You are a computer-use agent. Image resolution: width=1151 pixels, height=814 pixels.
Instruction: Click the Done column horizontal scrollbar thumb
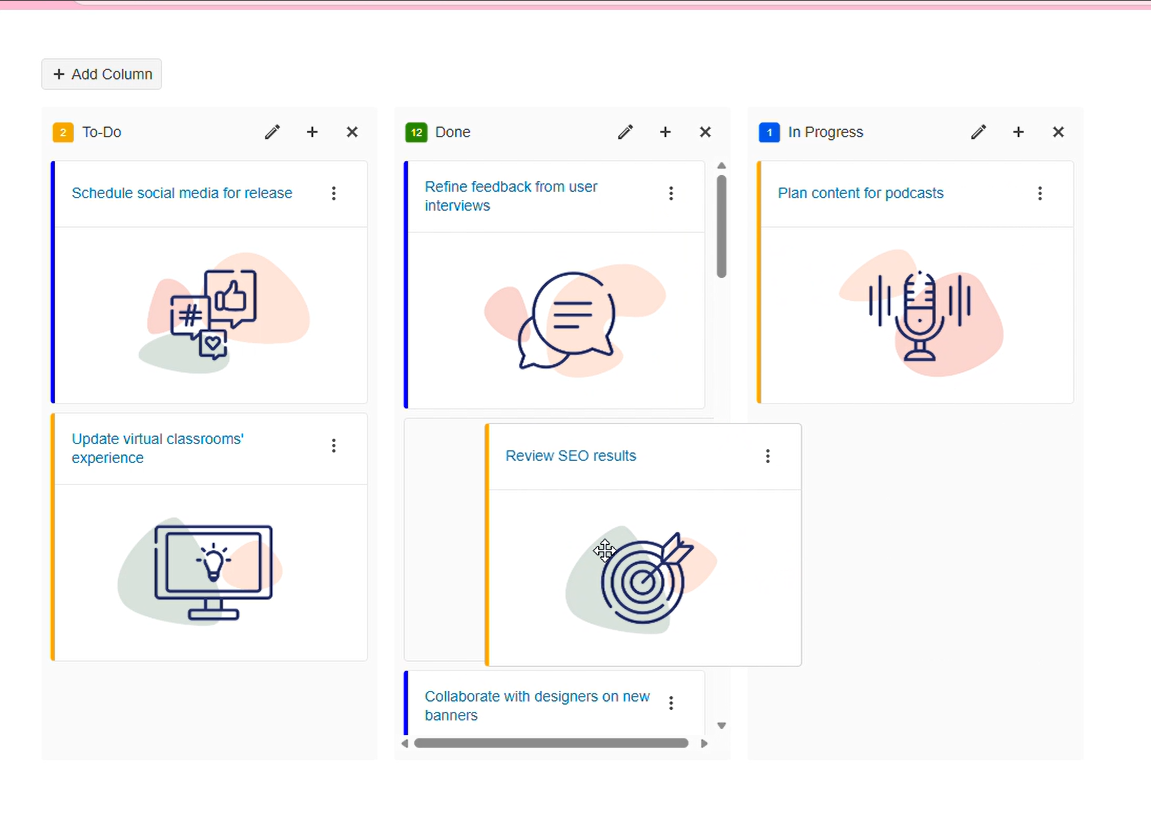[551, 743]
